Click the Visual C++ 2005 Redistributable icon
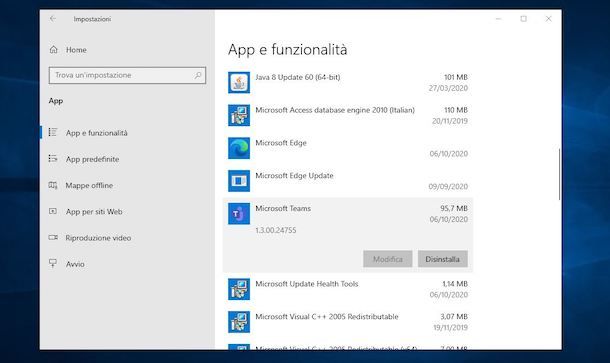The height and width of the screenshot is (363, 610). (x=239, y=322)
